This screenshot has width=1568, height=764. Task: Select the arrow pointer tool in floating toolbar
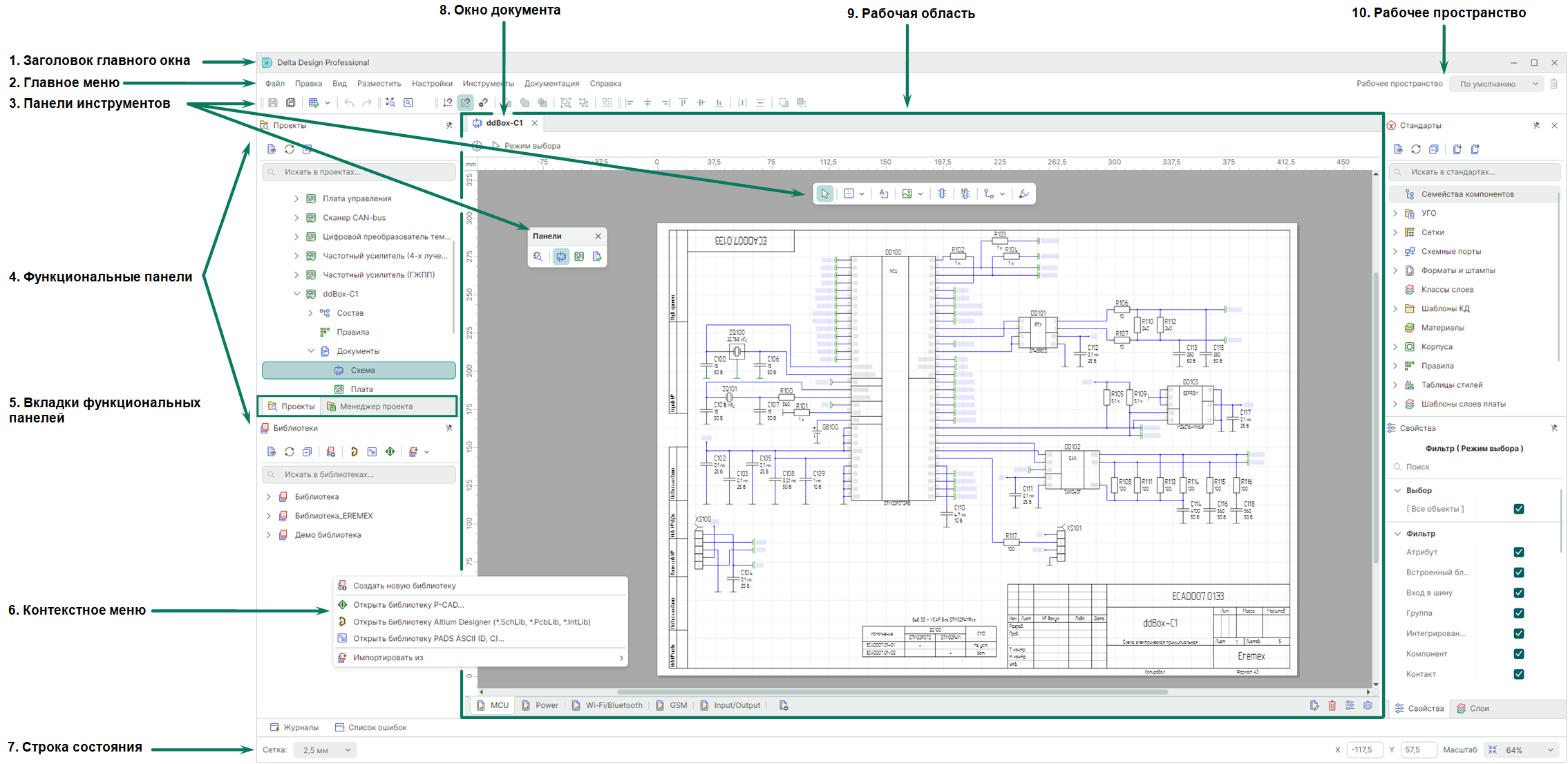coord(824,194)
